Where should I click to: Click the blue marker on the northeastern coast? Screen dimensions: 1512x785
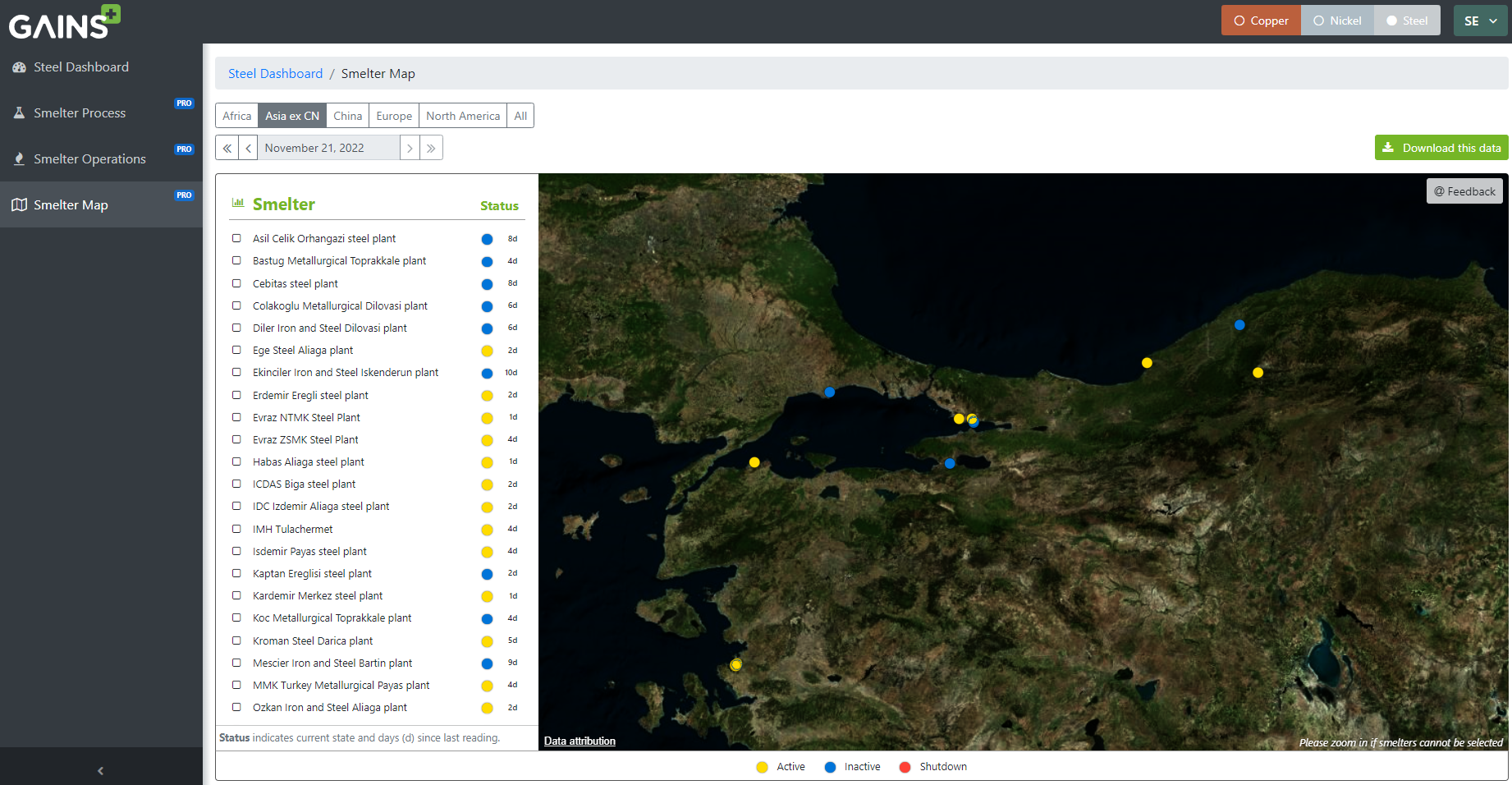pyautogui.click(x=1239, y=325)
